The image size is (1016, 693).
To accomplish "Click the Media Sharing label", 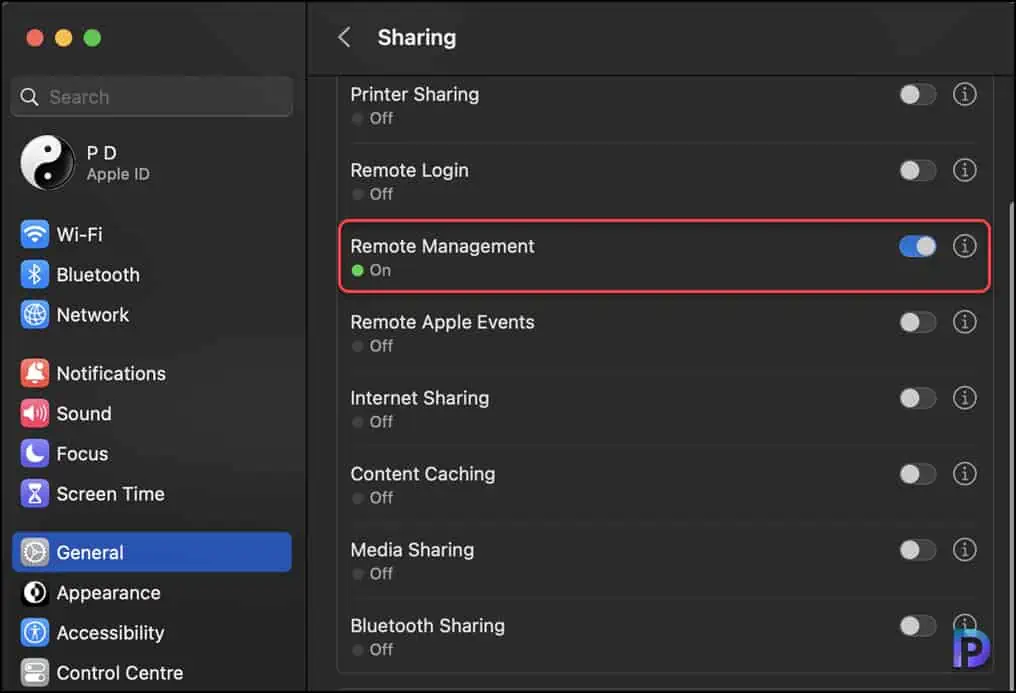I will pyautogui.click(x=412, y=550).
